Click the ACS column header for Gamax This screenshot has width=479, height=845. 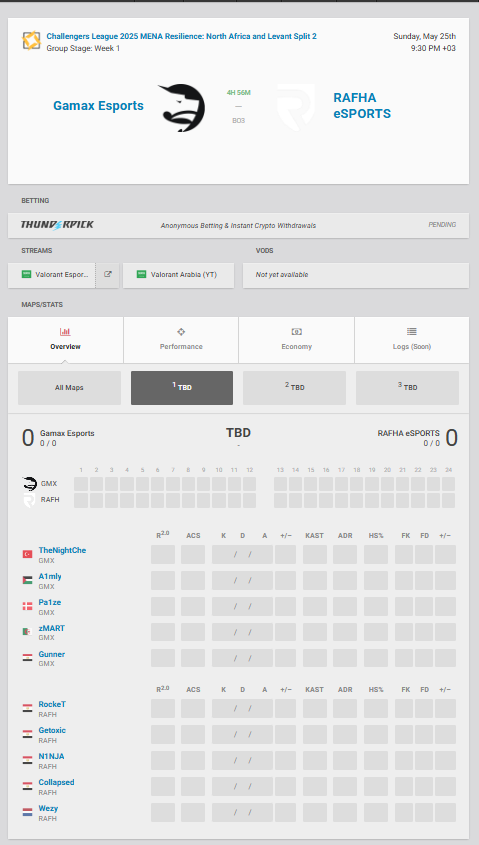coord(193,535)
